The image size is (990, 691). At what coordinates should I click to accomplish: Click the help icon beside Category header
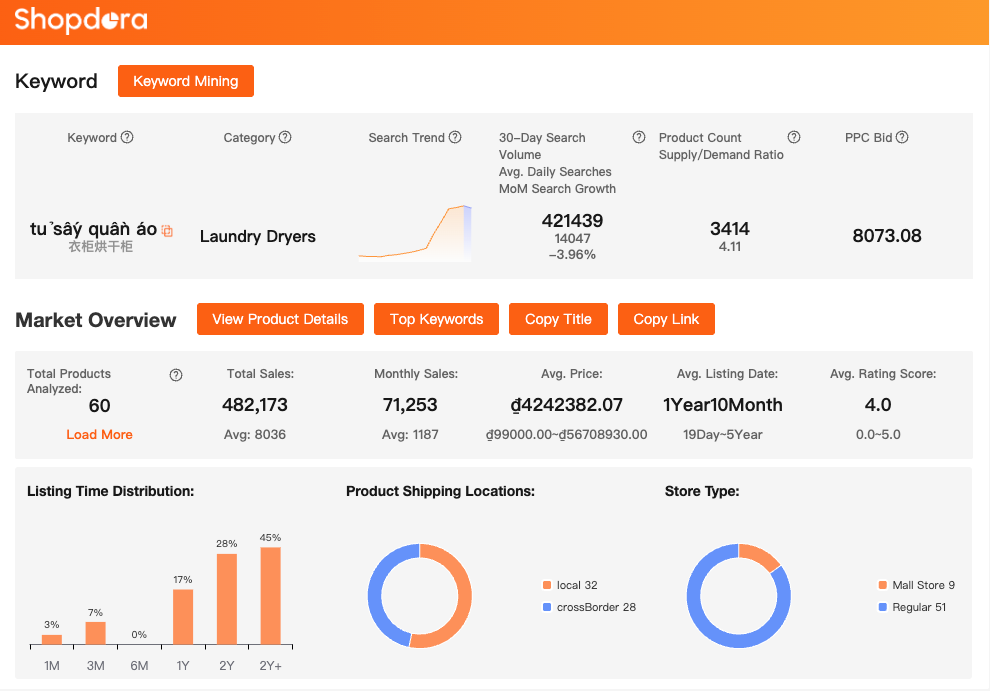(285, 137)
